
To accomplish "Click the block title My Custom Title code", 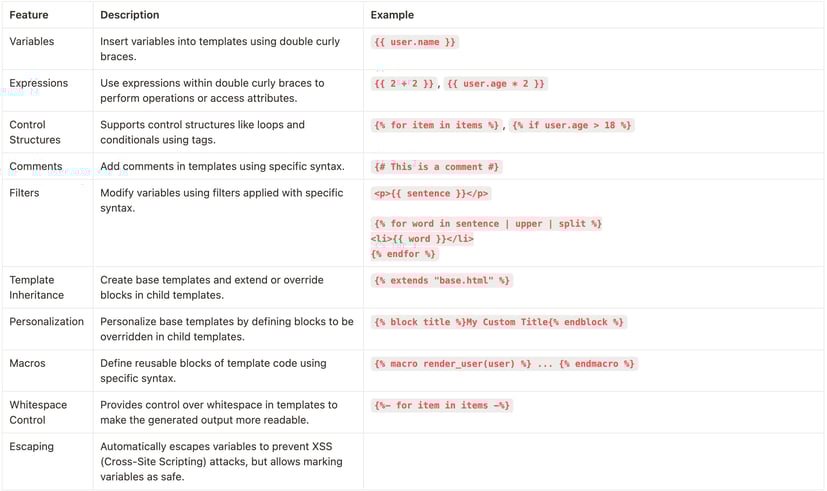I will click(499, 322).
